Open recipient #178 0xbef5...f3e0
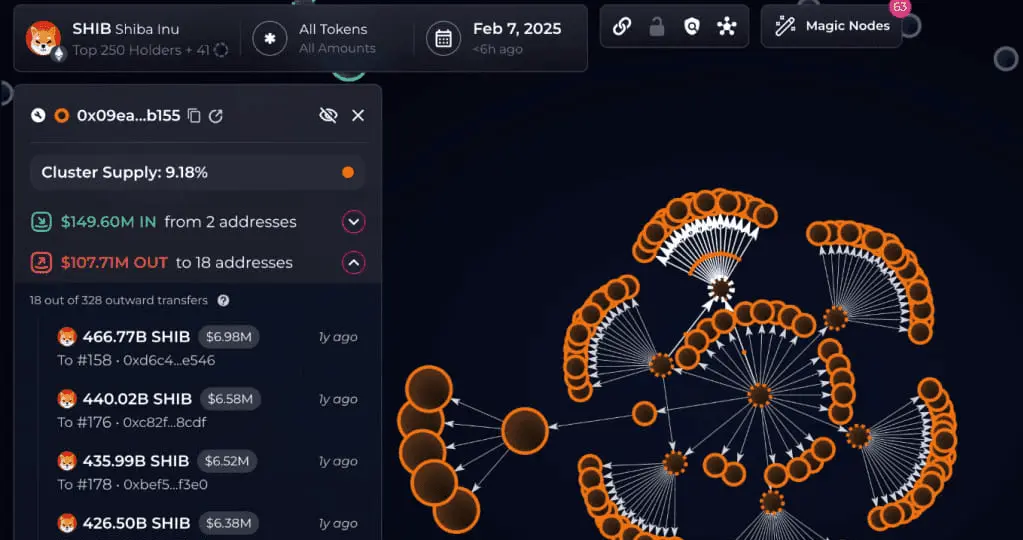Screen dimensions: 1023x540 [132, 485]
